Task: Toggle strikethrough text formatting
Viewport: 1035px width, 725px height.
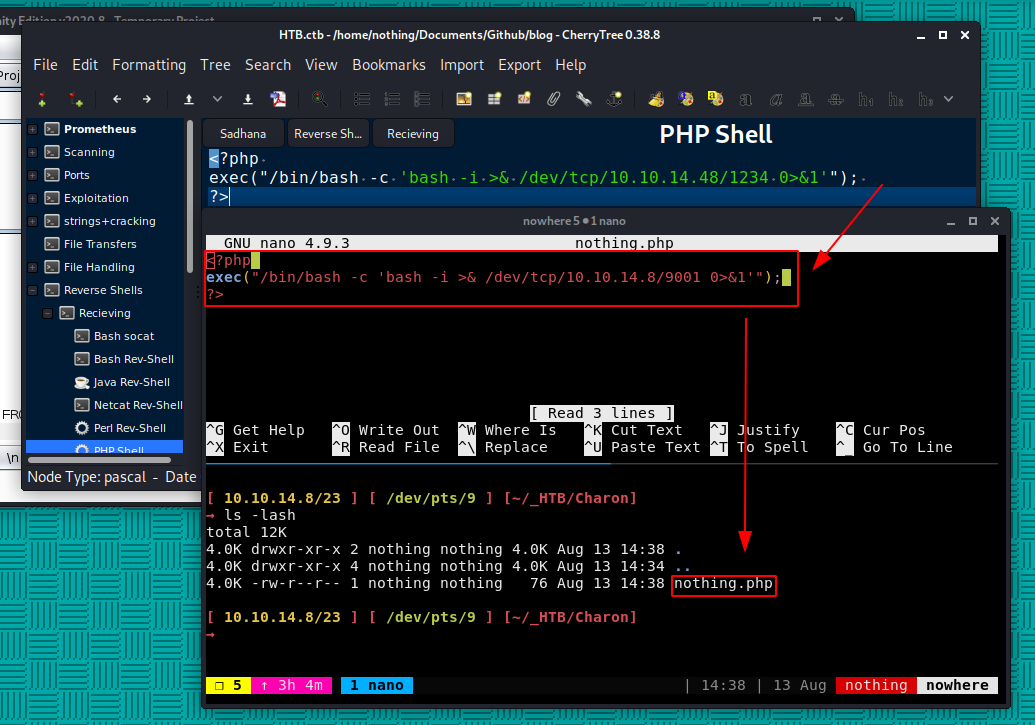Action: point(836,100)
